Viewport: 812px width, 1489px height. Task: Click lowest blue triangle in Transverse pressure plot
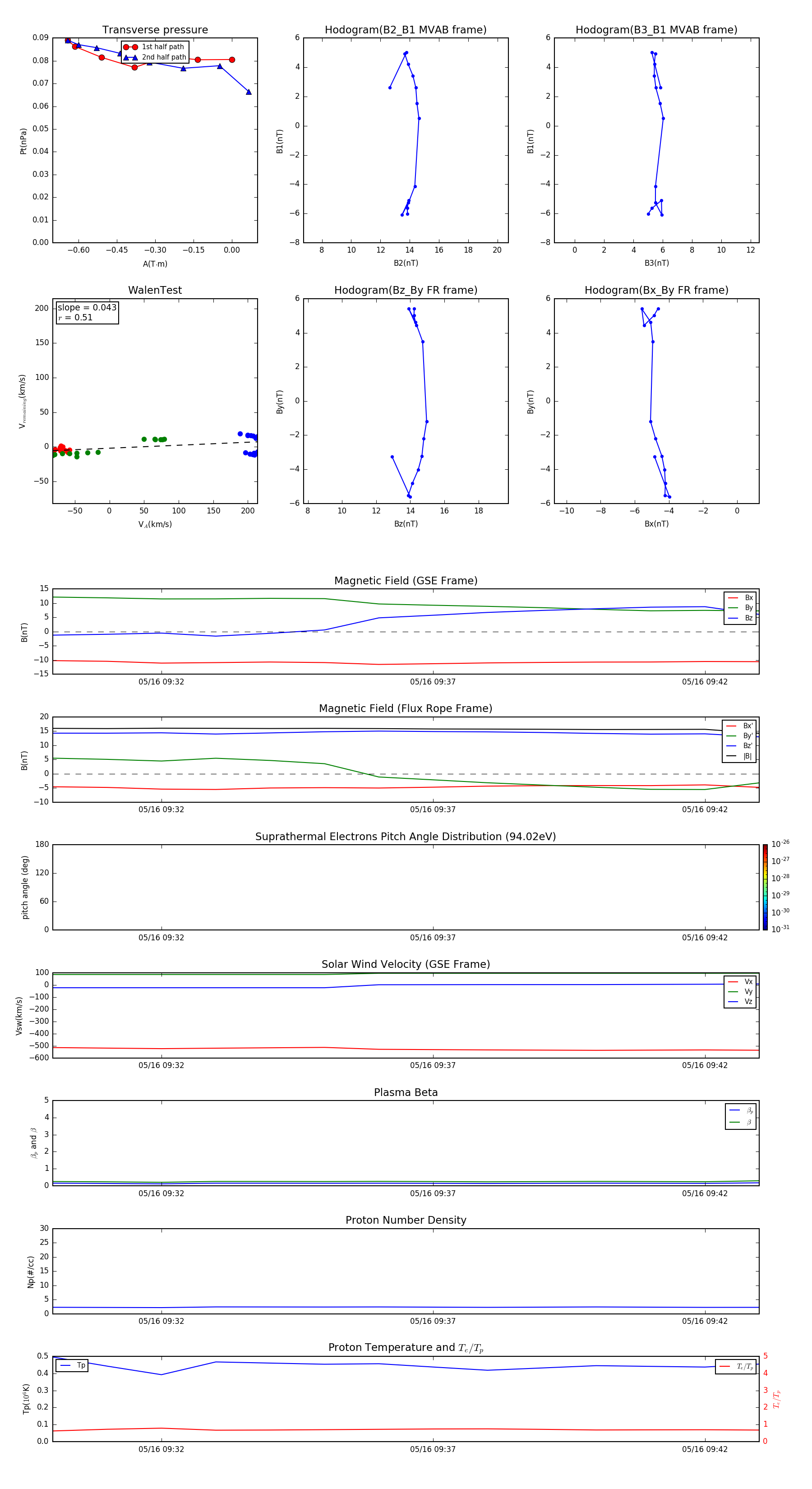(x=249, y=92)
